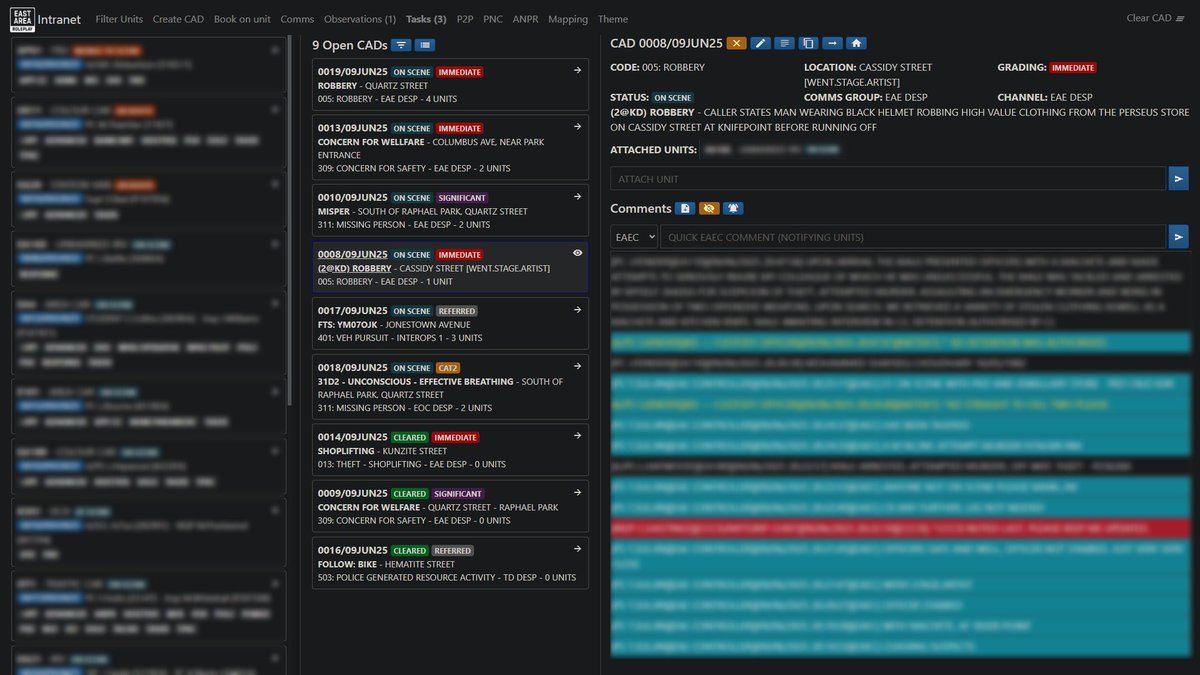
Task: Open Observations (1) in the top bar
Action: tap(359, 19)
